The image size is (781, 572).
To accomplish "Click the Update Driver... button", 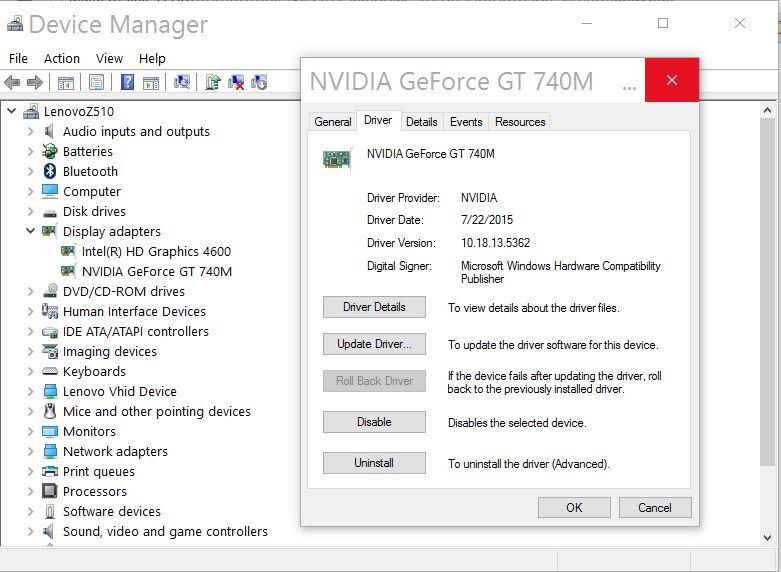I will point(374,344).
